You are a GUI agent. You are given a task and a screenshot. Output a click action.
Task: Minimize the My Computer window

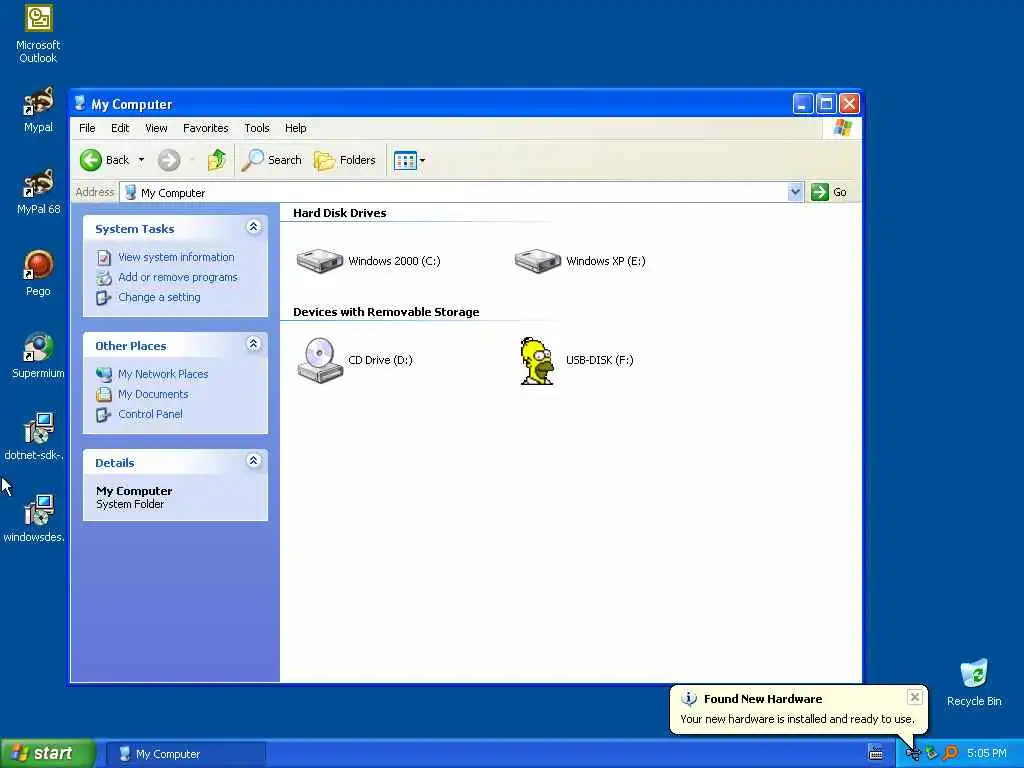click(803, 103)
